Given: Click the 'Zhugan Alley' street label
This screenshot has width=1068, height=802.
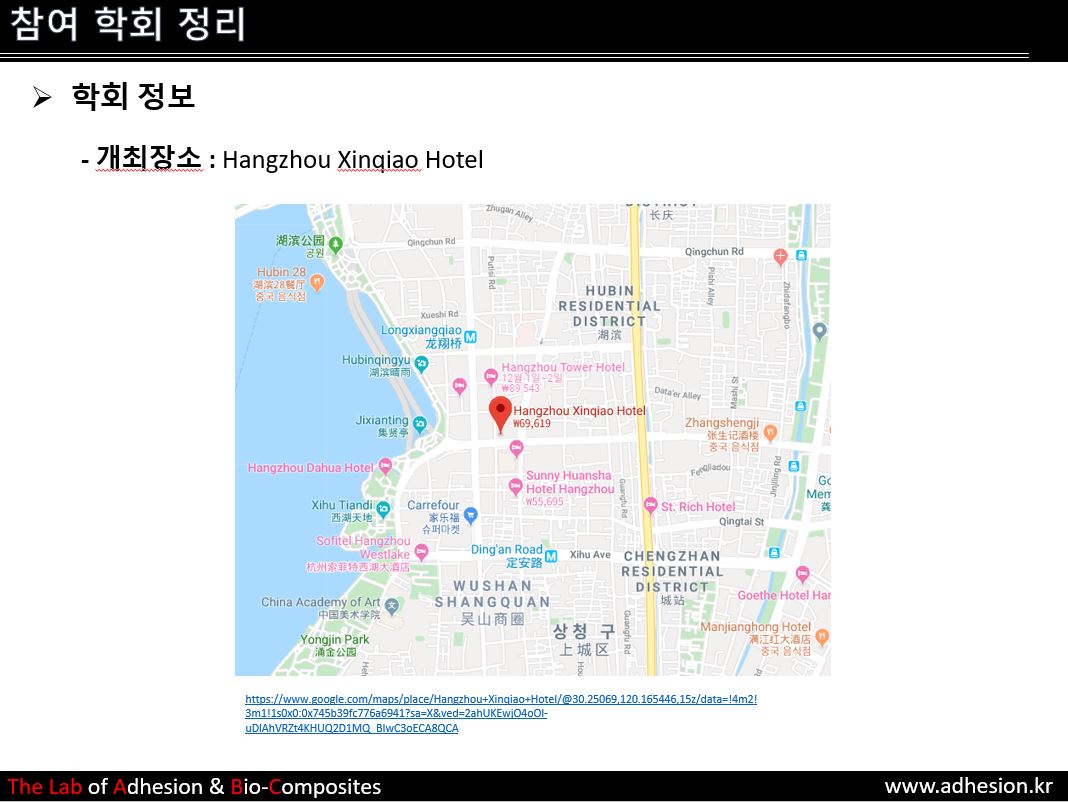Looking at the screenshot, I should 509,213.
